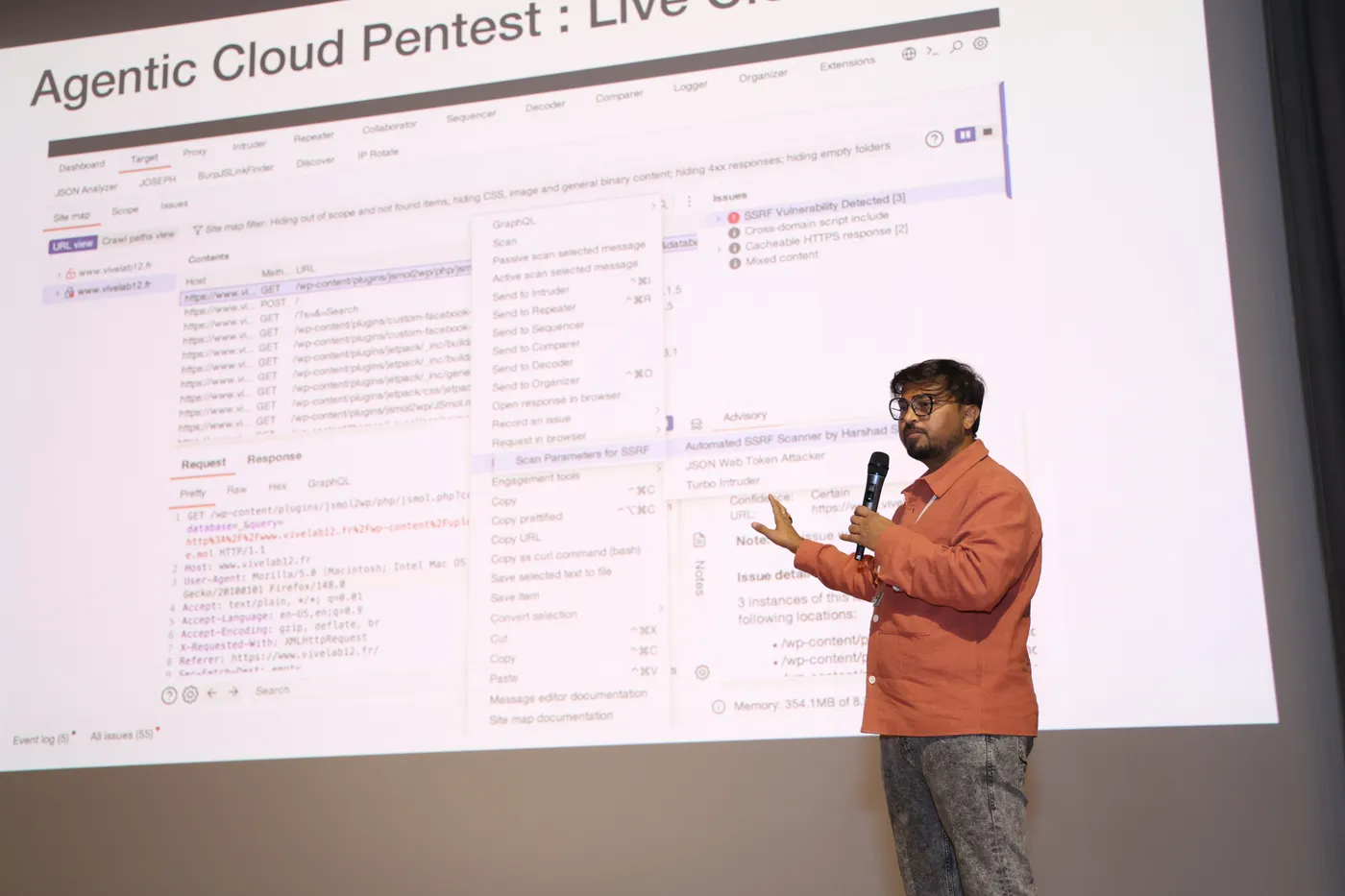Open the Repeater tab

coord(313,137)
